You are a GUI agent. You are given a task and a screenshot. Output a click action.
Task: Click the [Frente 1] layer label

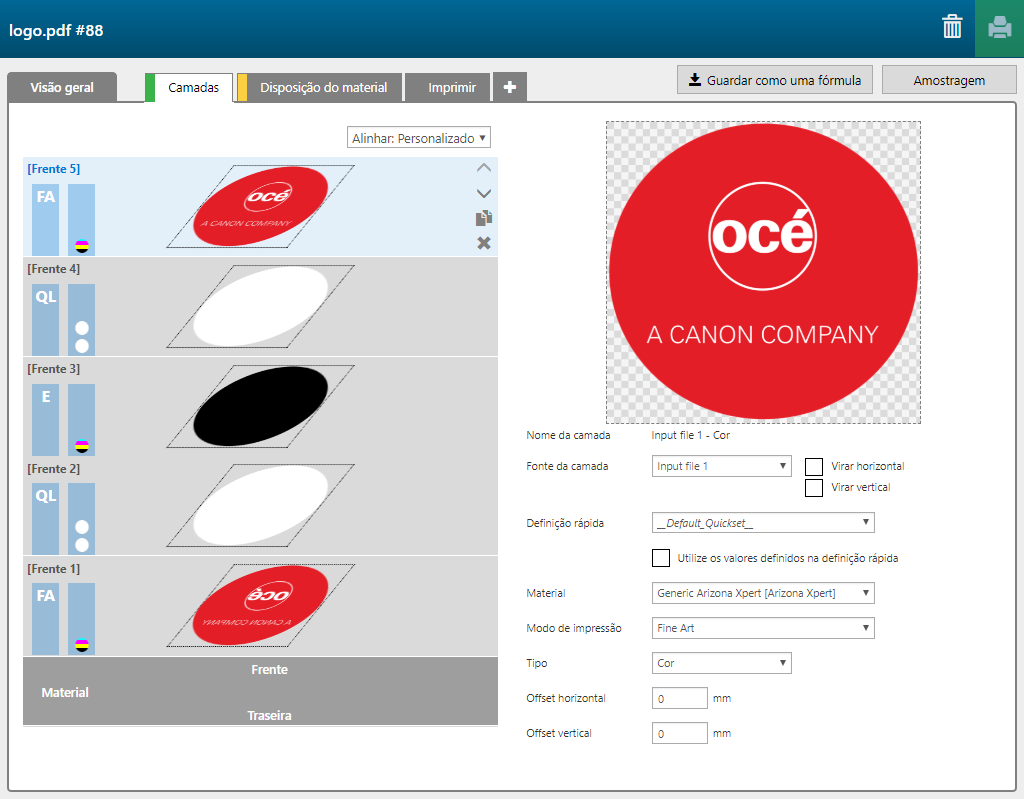tap(54, 568)
